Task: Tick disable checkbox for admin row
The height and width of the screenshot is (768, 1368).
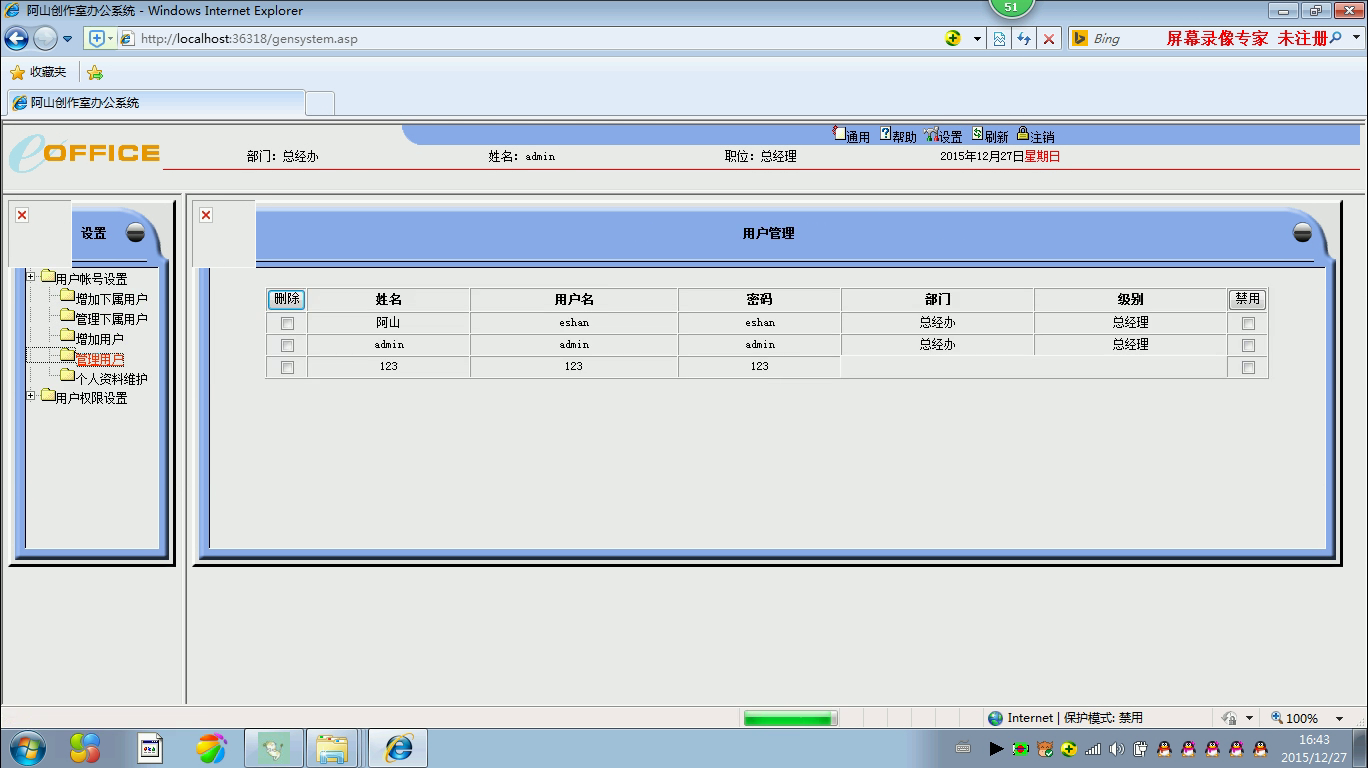Action: (1248, 345)
